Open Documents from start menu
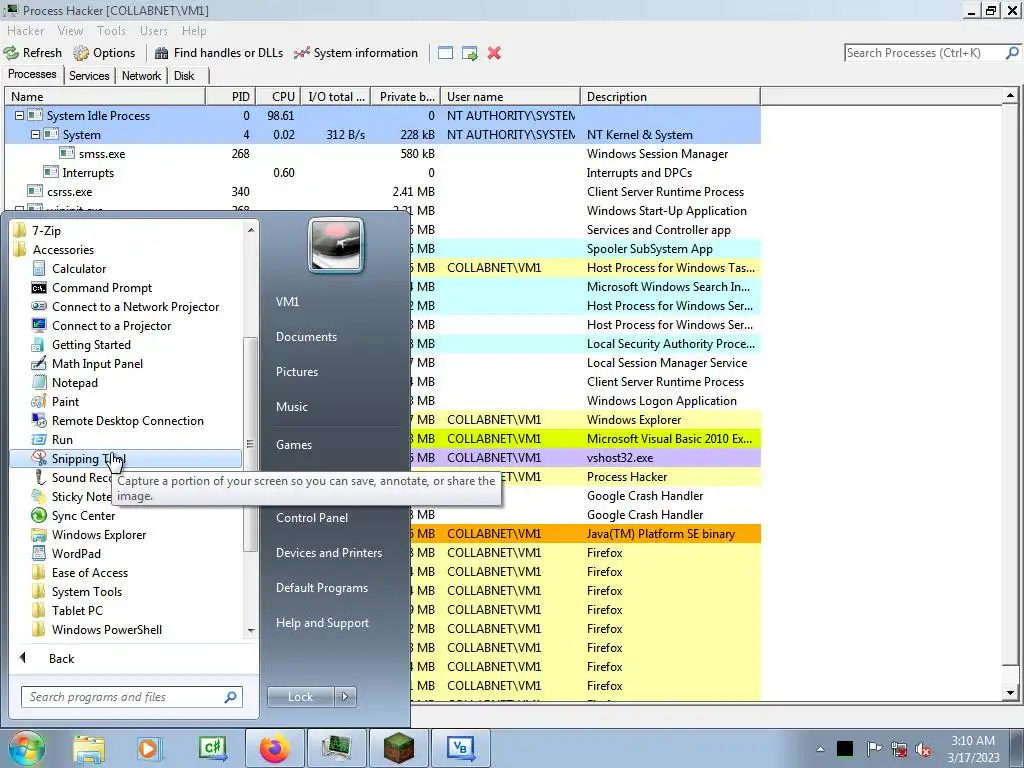Viewport: 1024px width, 768px height. point(306,336)
